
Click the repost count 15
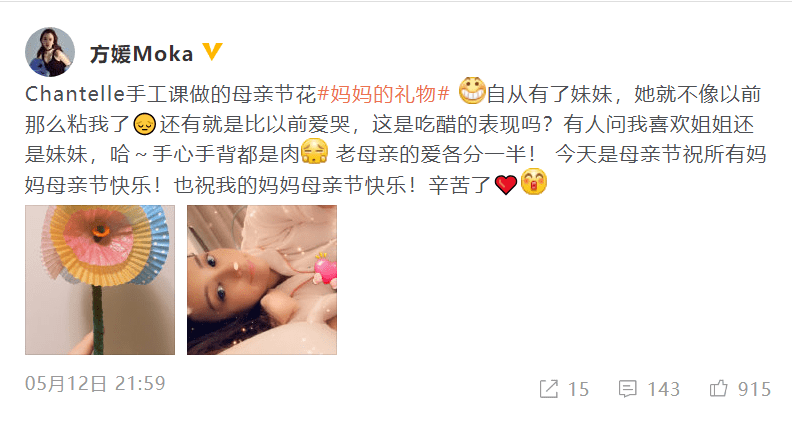click(578, 389)
